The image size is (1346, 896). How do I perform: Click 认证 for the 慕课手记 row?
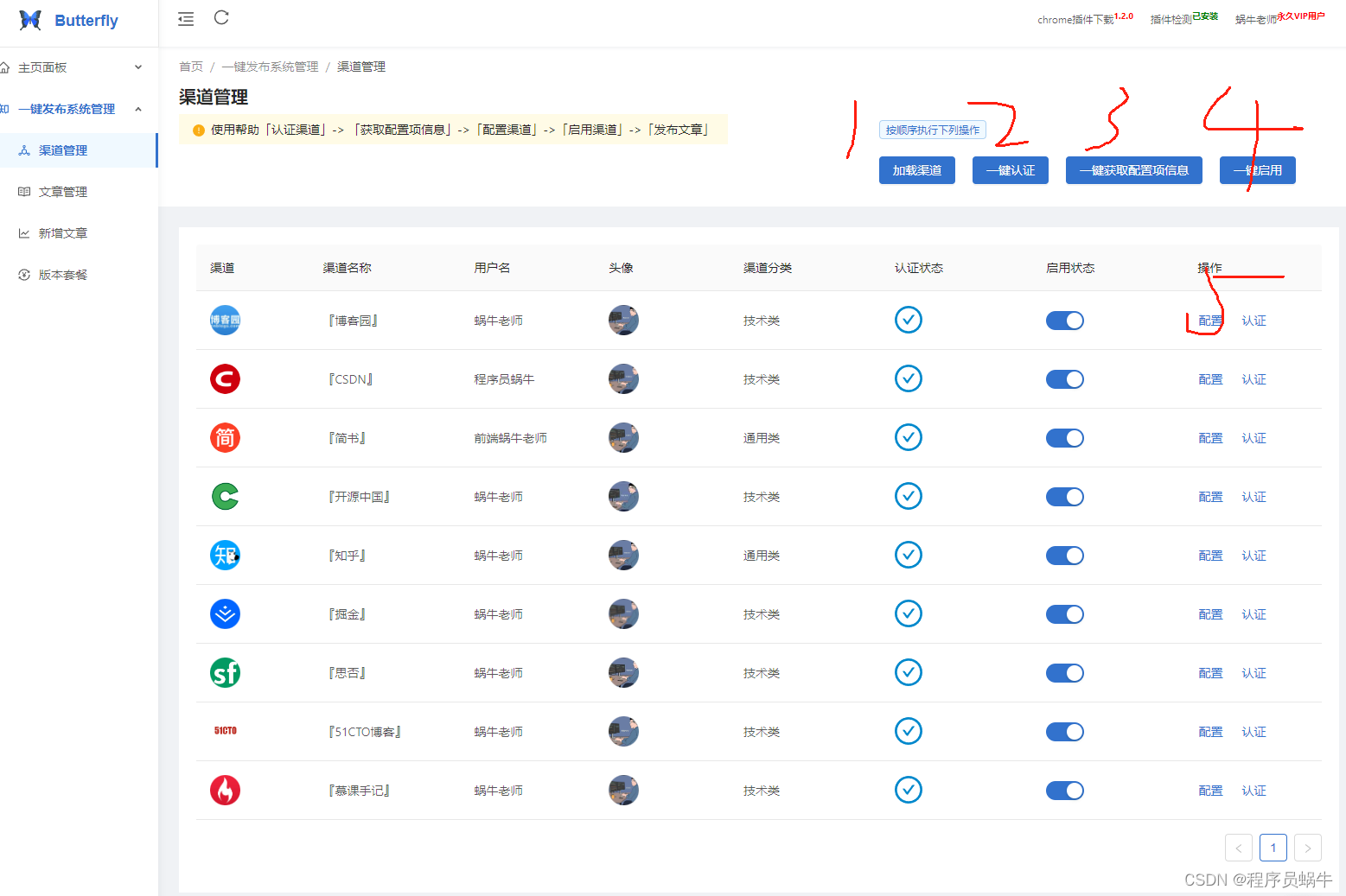tap(1254, 791)
